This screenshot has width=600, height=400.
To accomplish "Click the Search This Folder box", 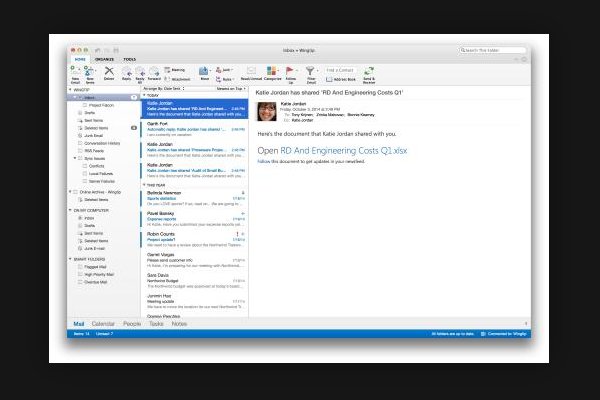I will click(x=492, y=50).
